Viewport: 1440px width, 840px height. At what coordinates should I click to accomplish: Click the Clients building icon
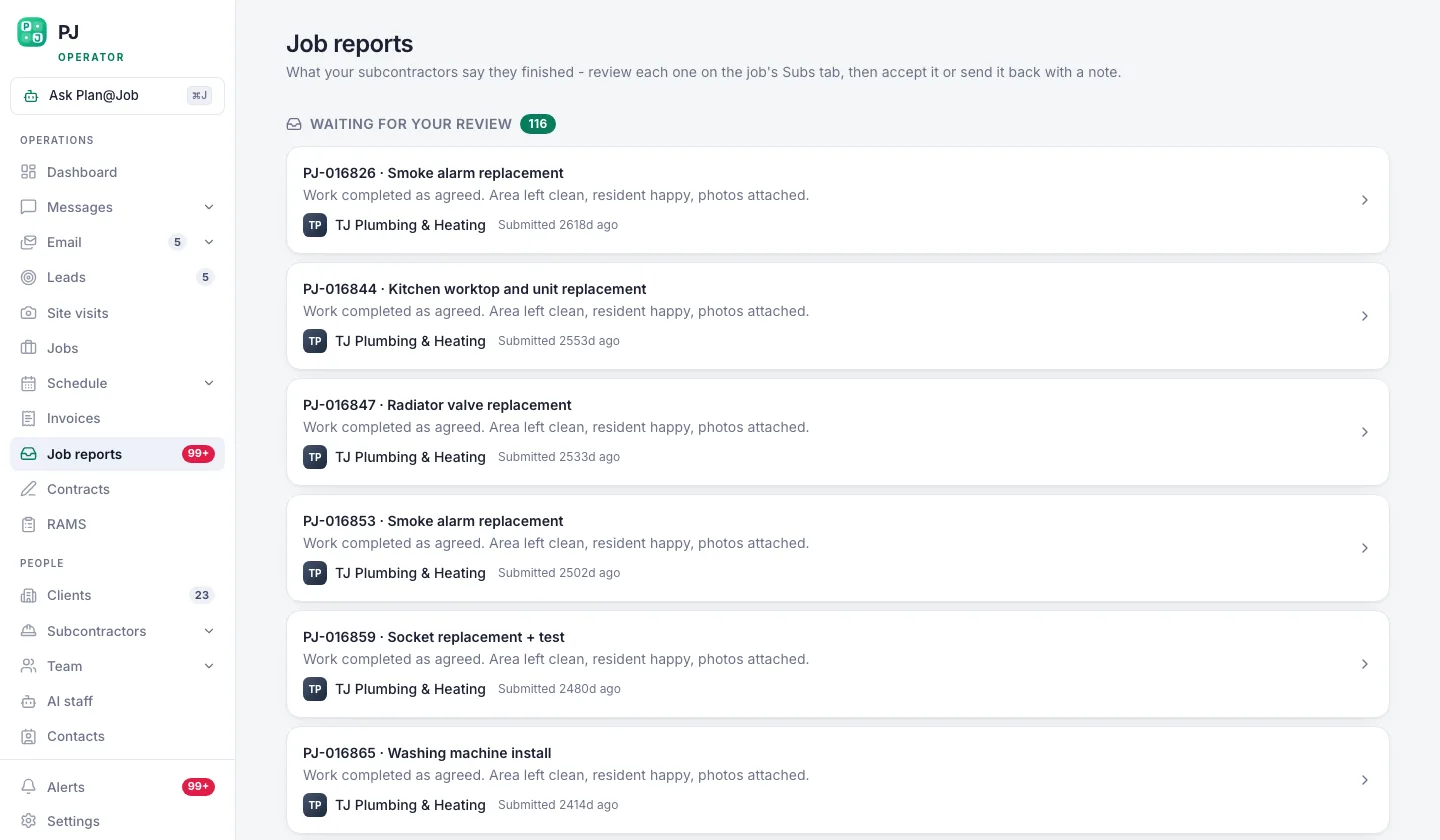coord(29,595)
